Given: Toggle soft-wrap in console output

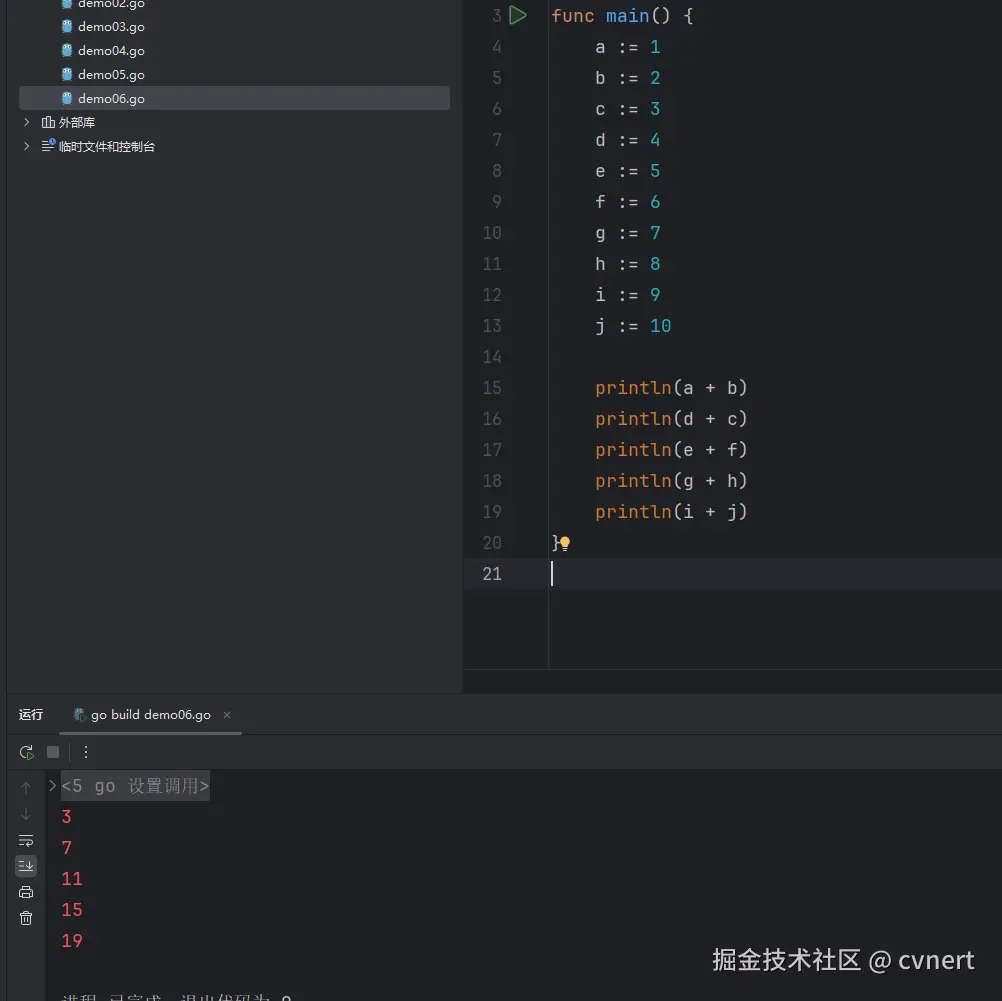Looking at the screenshot, I should 26,841.
